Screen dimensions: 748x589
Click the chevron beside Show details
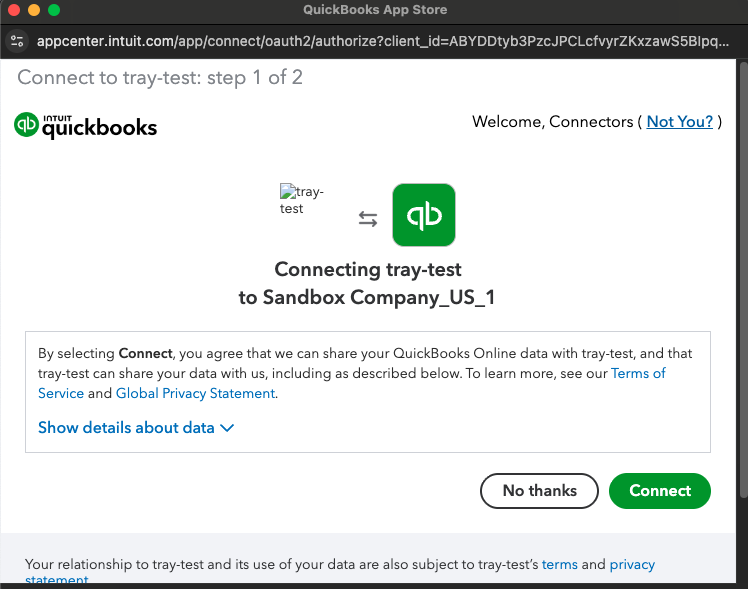(x=227, y=428)
